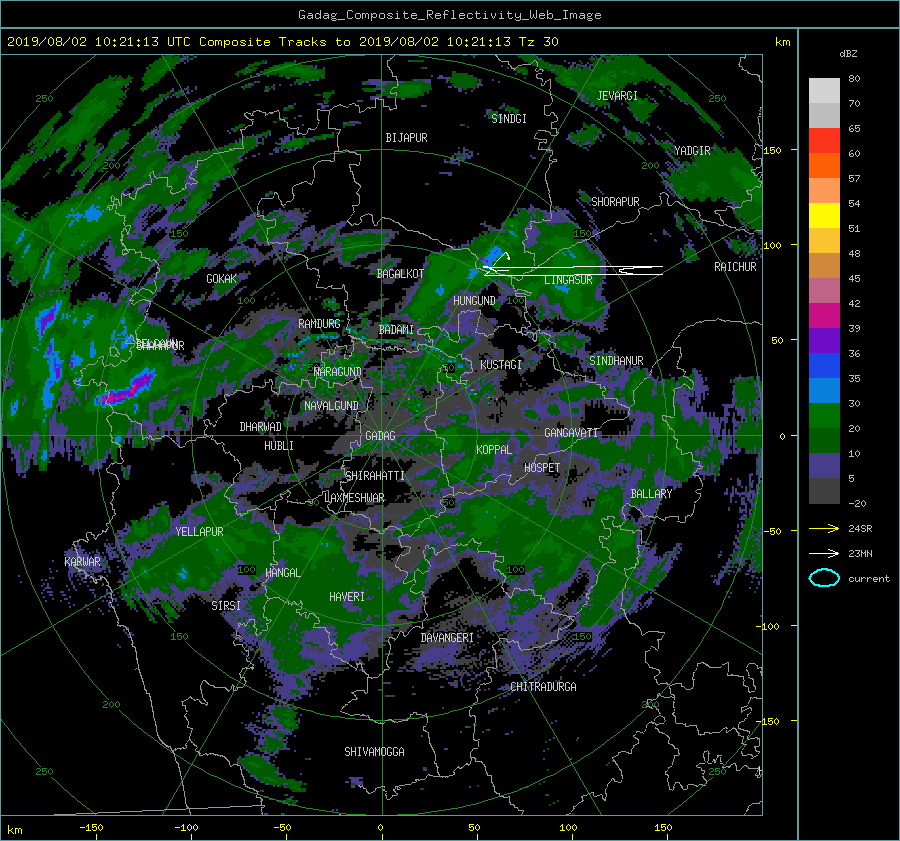Image resolution: width=900 pixels, height=841 pixels.
Task: Click the KOPPAL city label
Action: pyautogui.click(x=494, y=449)
